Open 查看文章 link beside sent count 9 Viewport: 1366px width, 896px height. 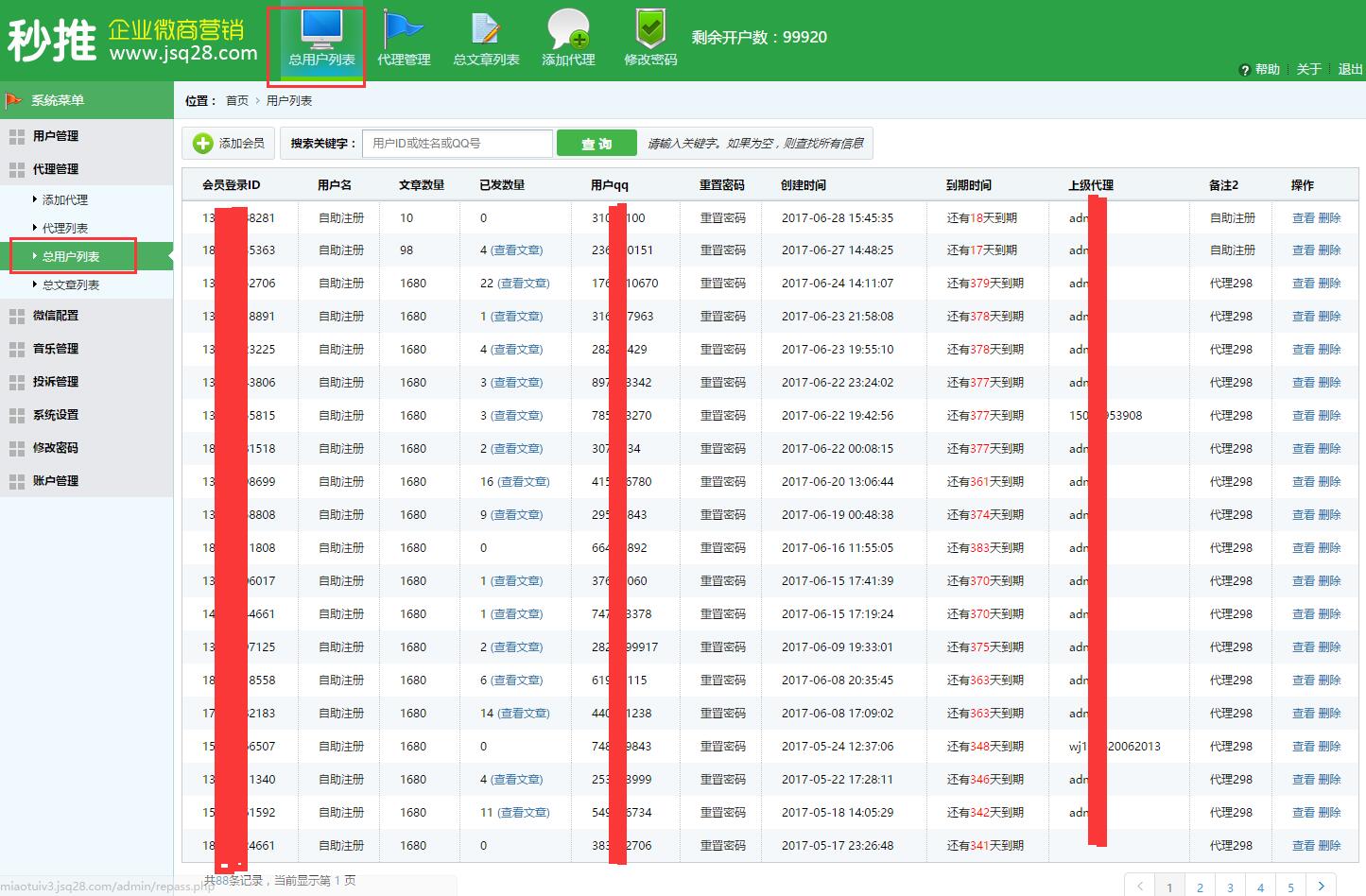click(517, 515)
